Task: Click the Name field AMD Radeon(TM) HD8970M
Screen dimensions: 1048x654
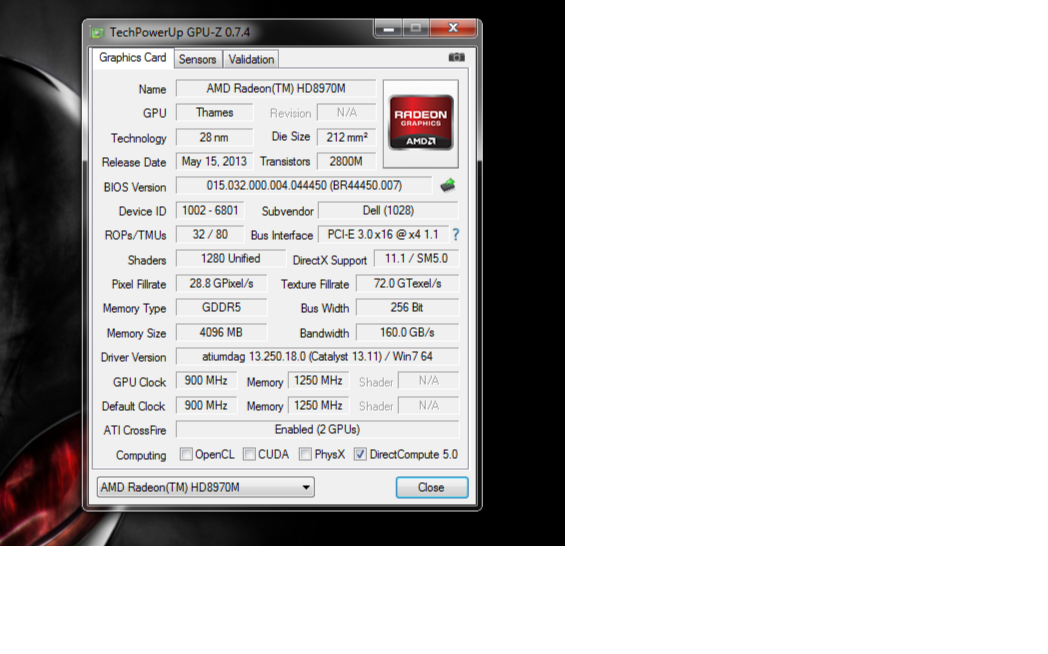Action: tap(276, 88)
